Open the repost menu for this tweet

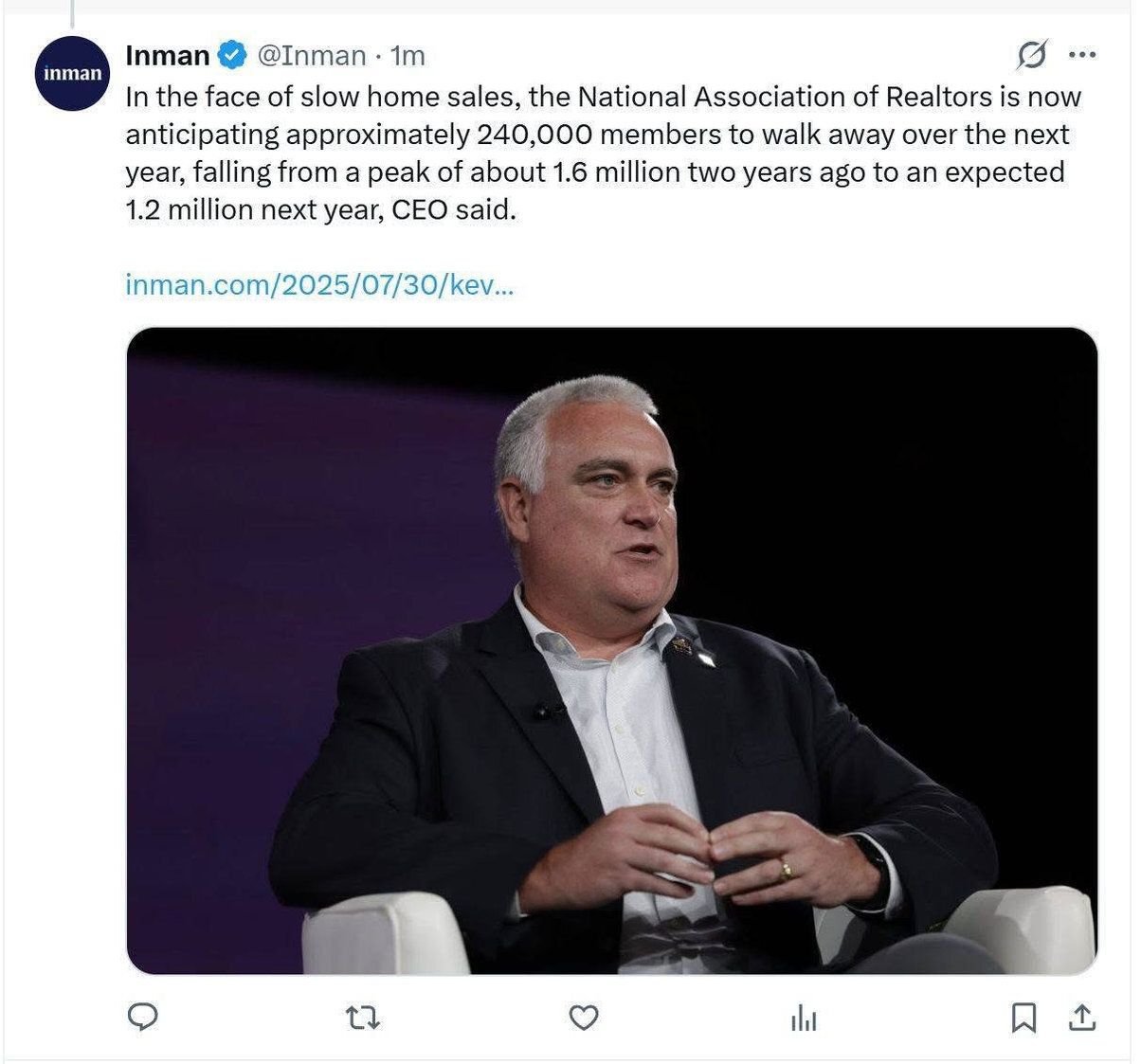tap(363, 1019)
